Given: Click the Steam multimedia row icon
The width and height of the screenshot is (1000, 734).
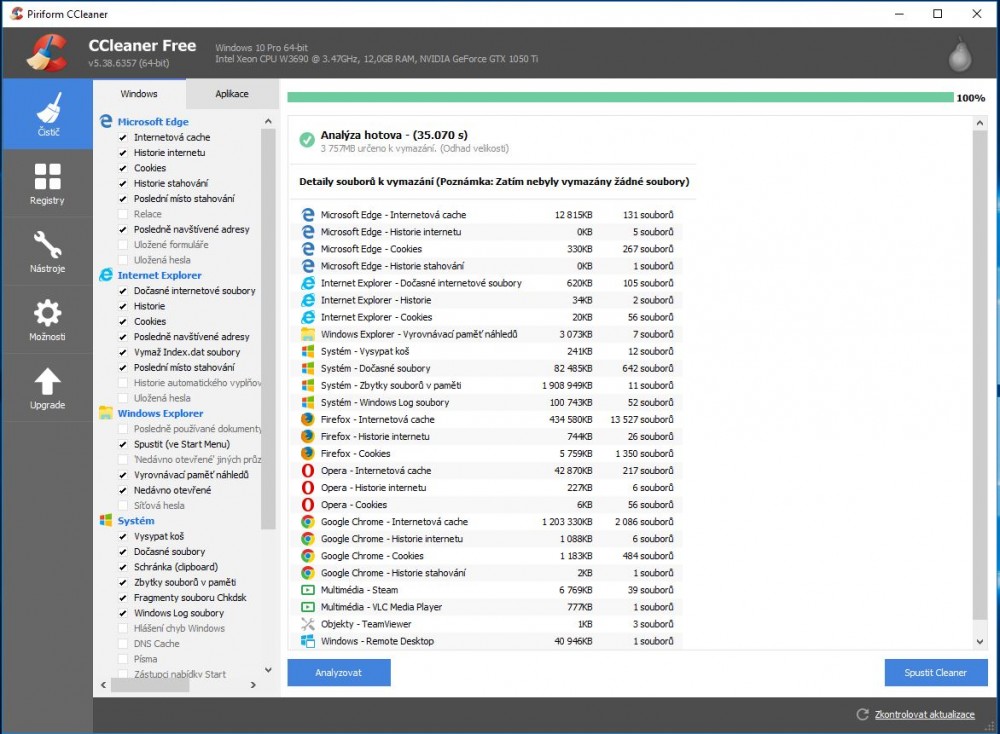Looking at the screenshot, I should point(308,590).
